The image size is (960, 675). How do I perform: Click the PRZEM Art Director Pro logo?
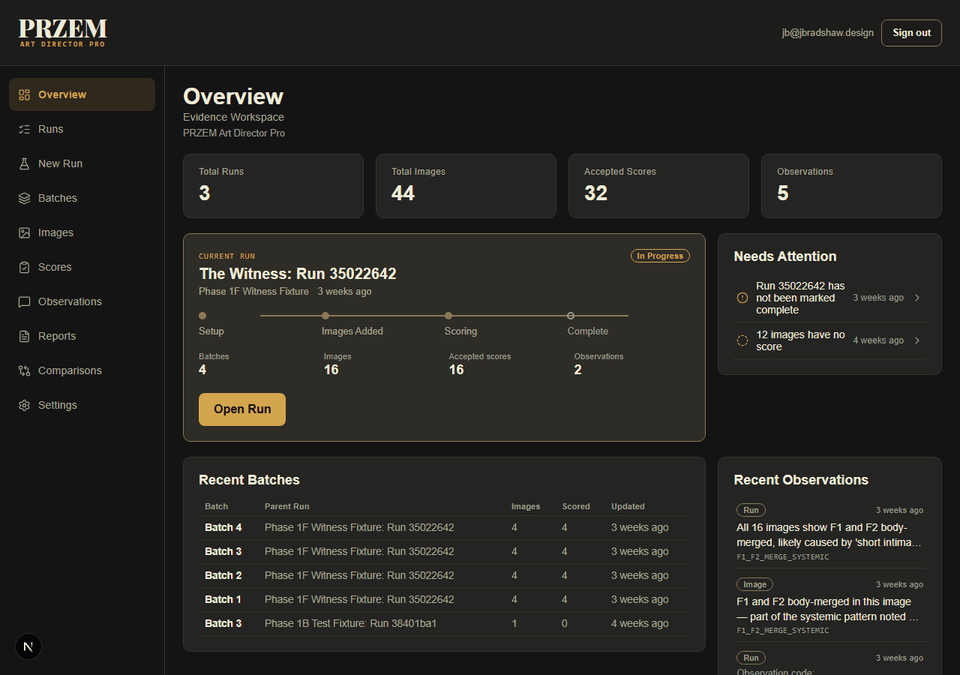click(62, 32)
